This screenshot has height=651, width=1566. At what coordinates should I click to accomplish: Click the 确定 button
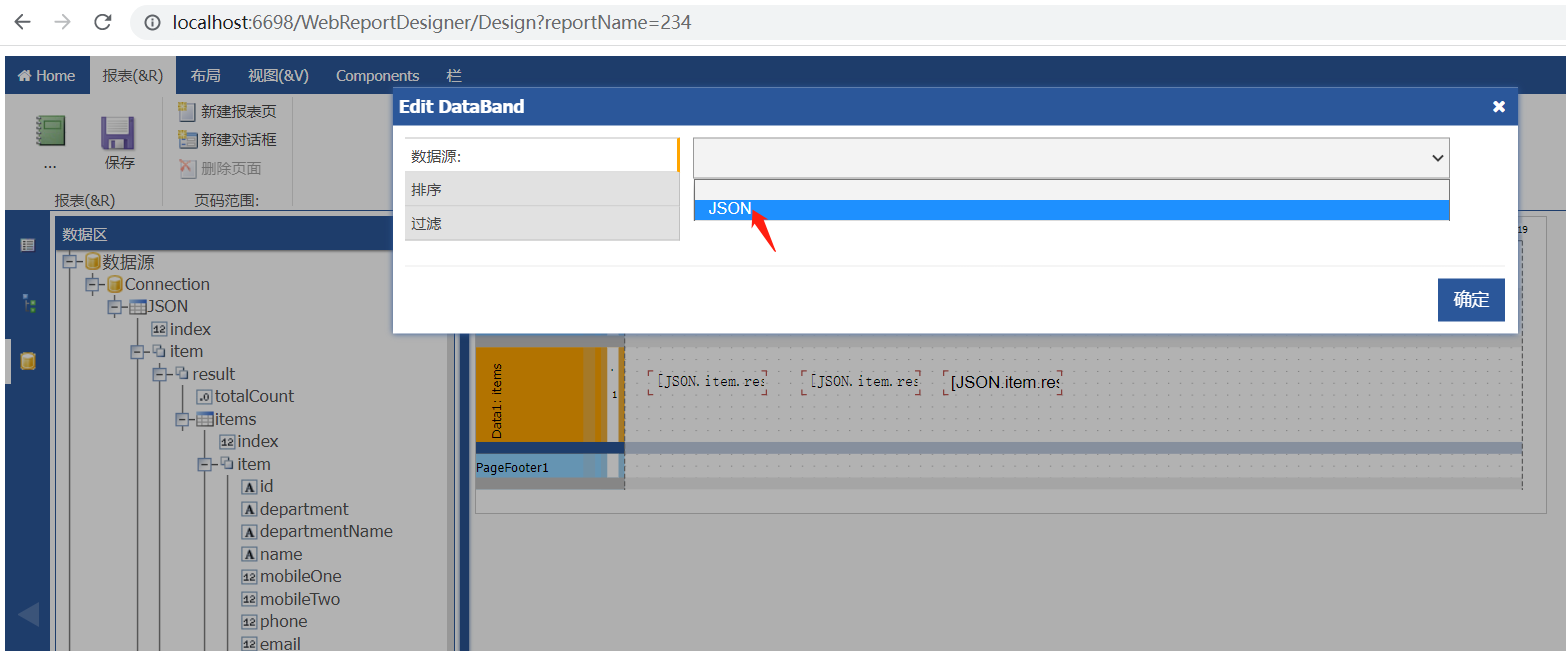point(1471,299)
